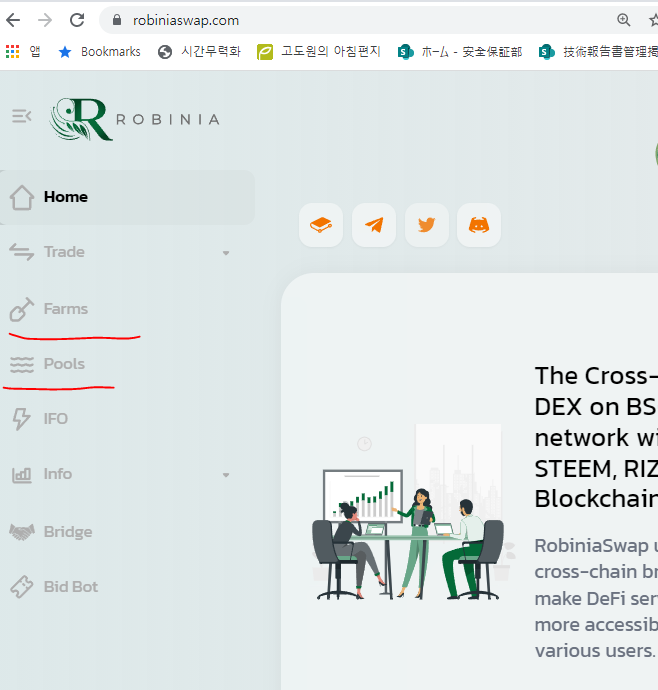
Task: Select the Home menu item
Action: 127,197
